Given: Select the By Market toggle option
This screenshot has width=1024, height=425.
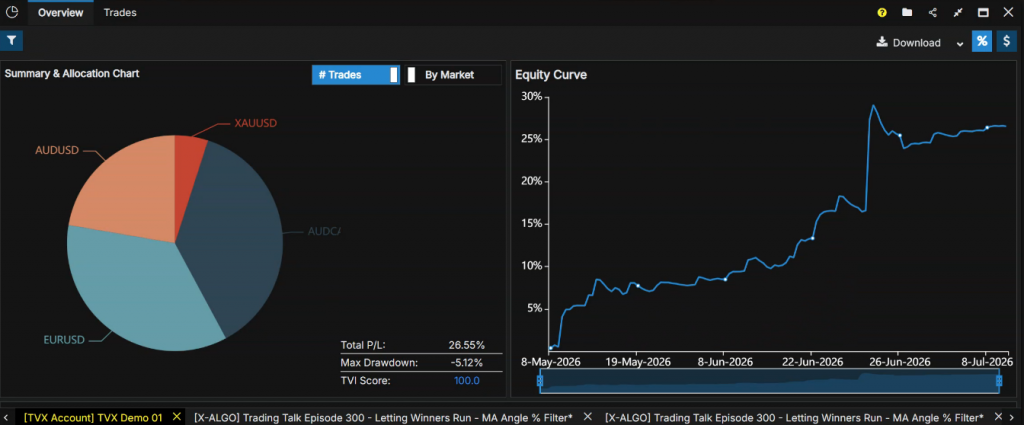Looking at the screenshot, I should point(453,75).
